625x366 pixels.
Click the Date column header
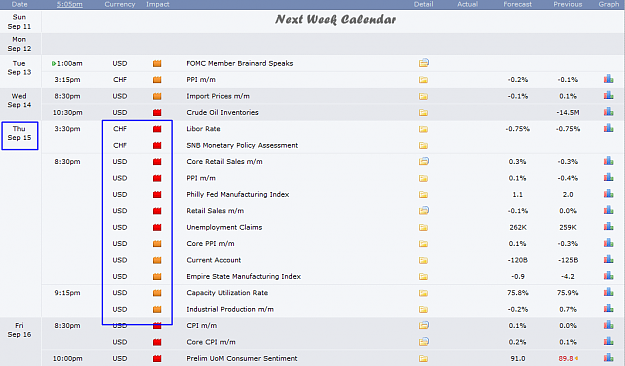pos(20,4)
